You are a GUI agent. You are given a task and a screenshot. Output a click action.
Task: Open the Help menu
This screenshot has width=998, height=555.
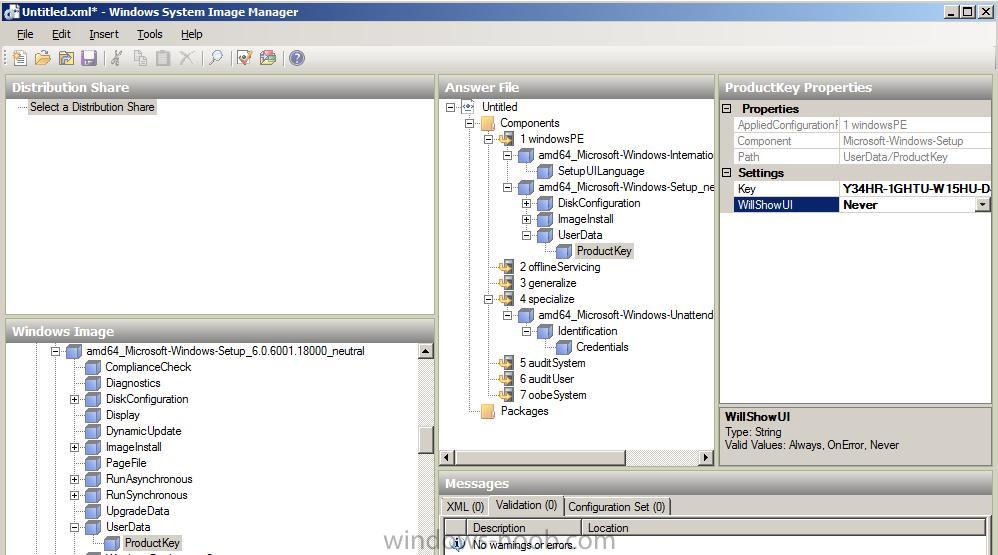click(x=192, y=34)
